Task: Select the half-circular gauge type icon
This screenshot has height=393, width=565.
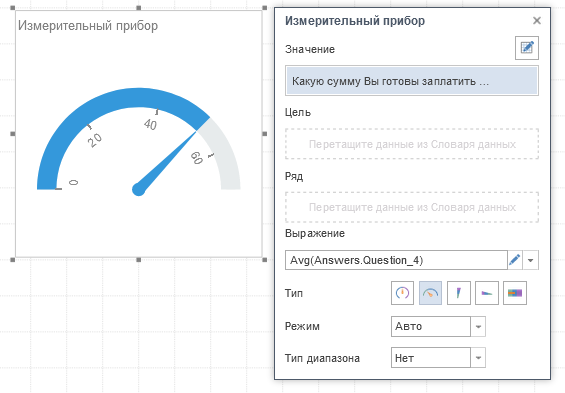Action: (430, 293)
